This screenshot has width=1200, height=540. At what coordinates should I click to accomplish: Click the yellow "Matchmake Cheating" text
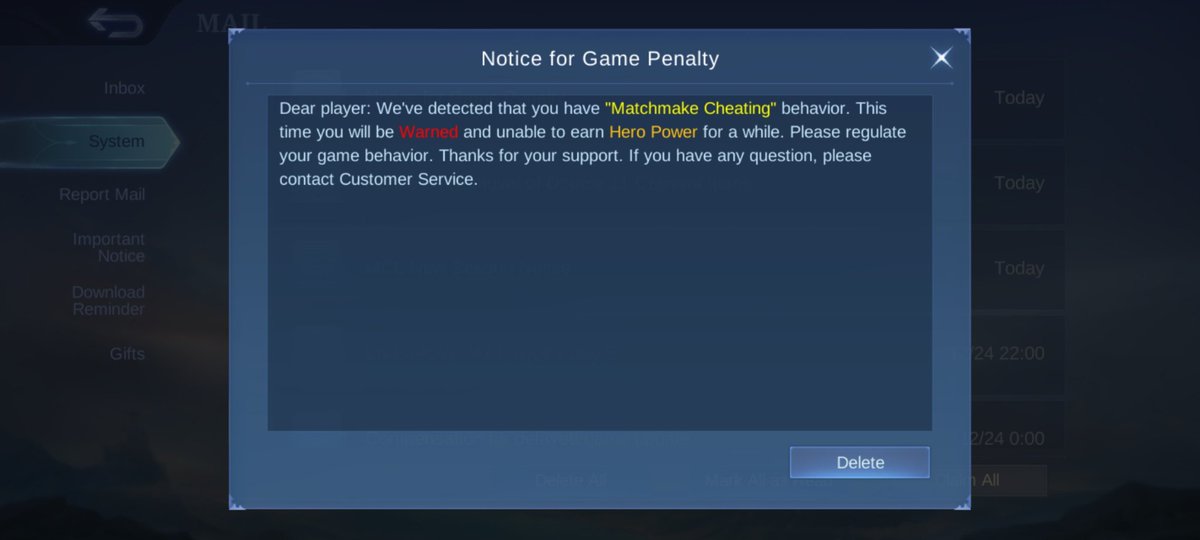click(x=691, y=107)
